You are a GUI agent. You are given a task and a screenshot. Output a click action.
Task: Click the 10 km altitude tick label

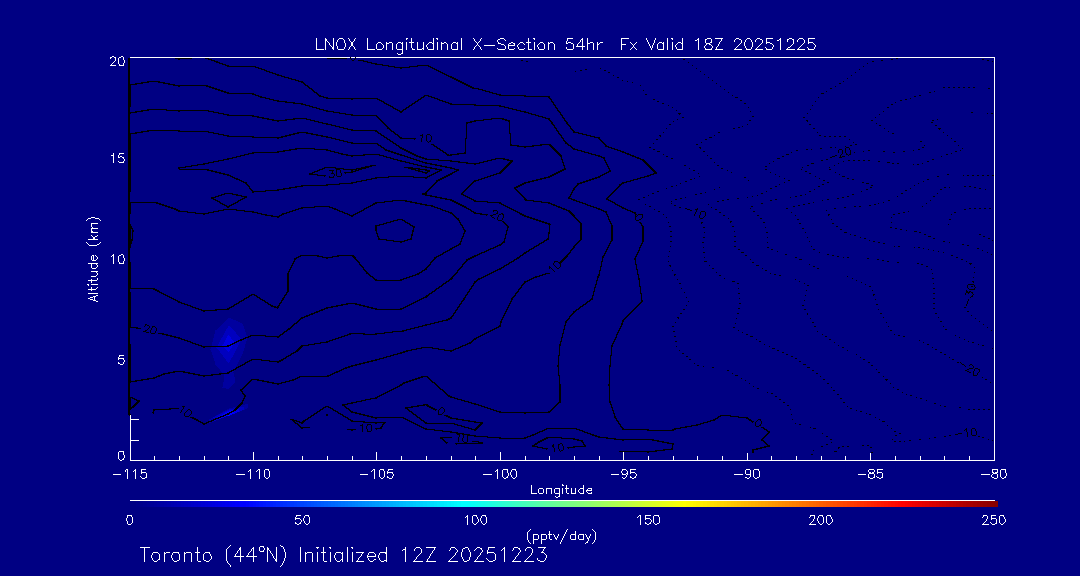point(117,259)
